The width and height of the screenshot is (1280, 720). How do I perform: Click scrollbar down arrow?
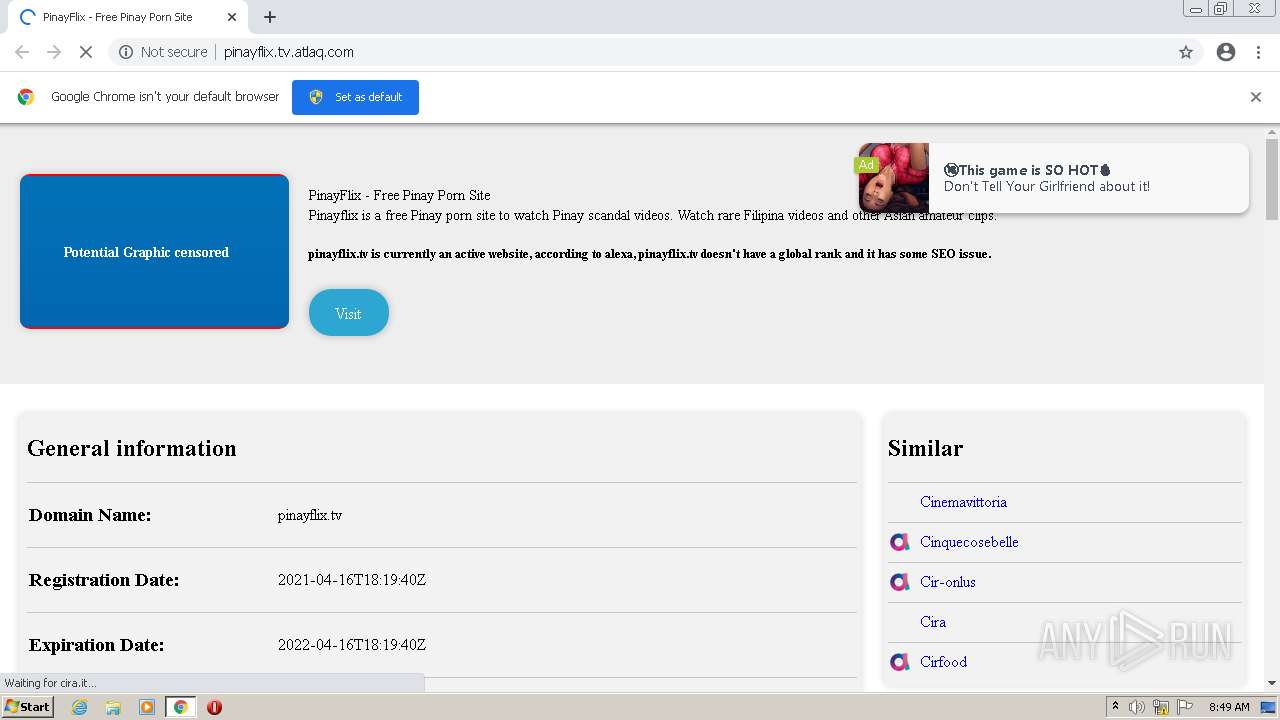point(1272,683)
